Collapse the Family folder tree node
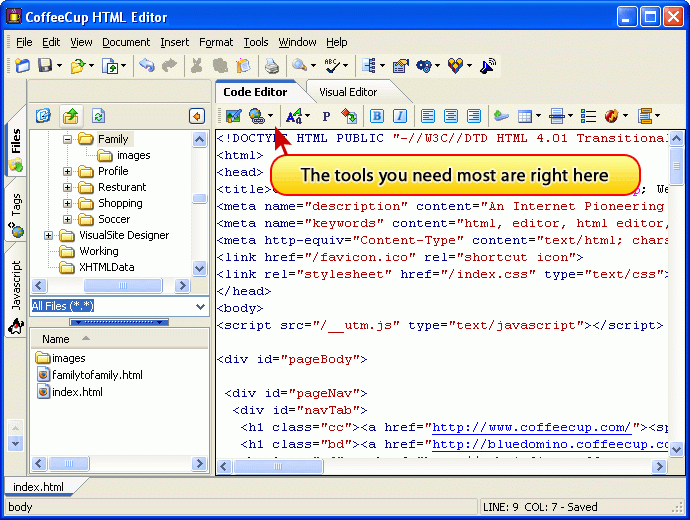 coord(68,140)
